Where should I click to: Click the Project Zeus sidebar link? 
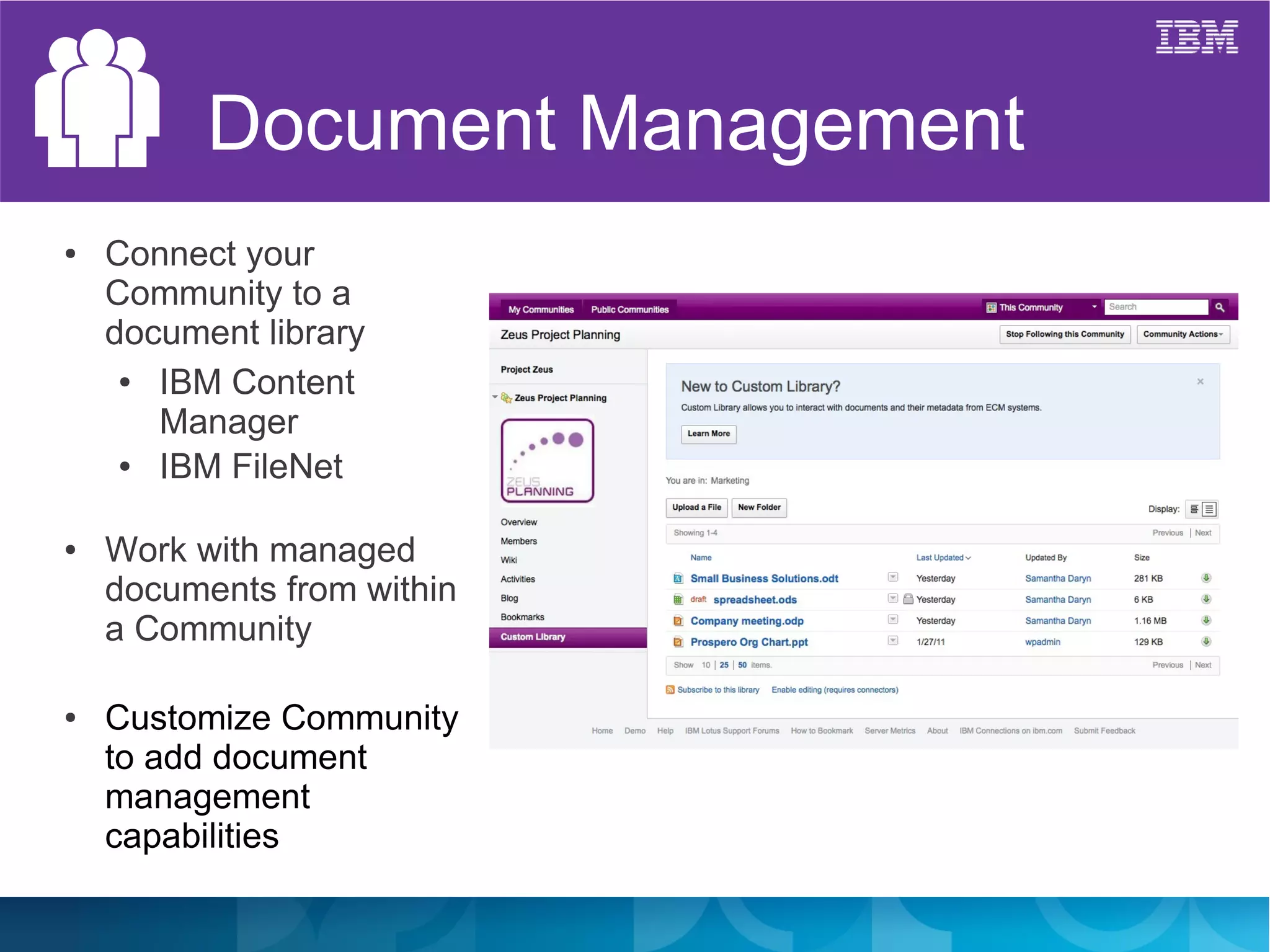(x=526, y=370)
